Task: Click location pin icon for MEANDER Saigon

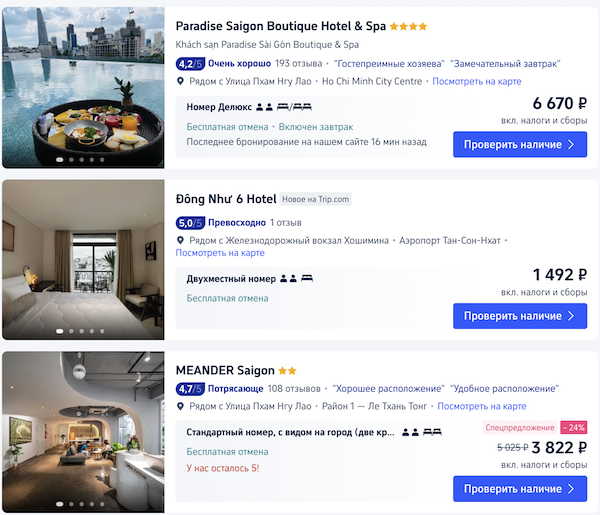Action: click(x=180, y=406)
